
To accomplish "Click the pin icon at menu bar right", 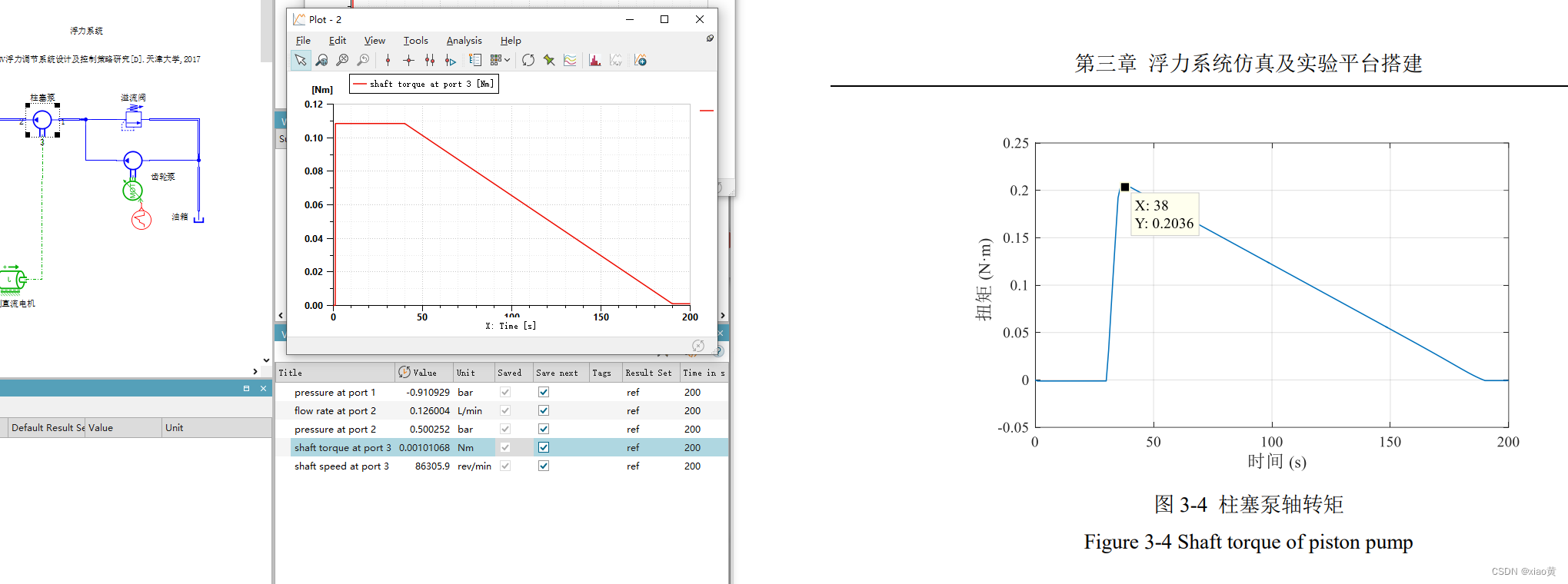I will click(x=710, y=38).
